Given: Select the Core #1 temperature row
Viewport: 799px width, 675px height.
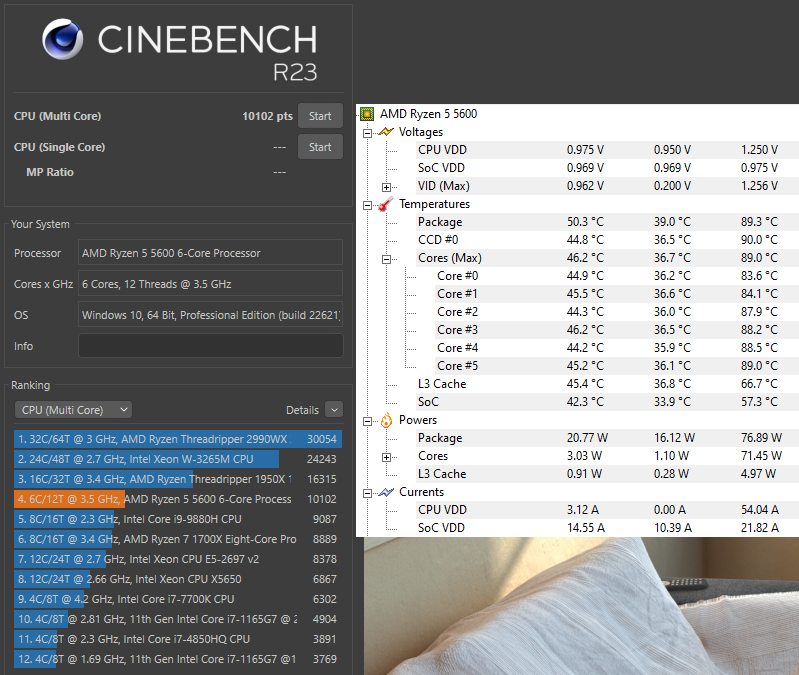Looking at the screenshot, I should coord(616,293).
